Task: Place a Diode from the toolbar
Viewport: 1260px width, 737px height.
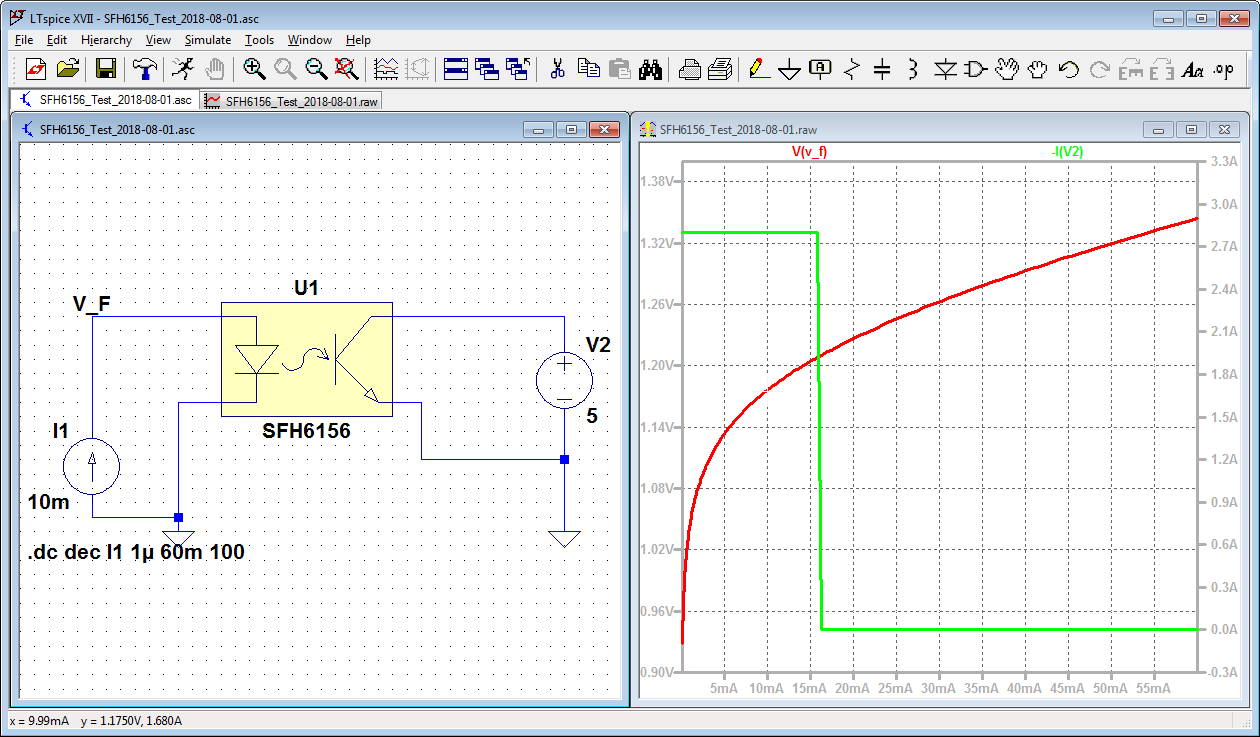Action: (944, 69)
